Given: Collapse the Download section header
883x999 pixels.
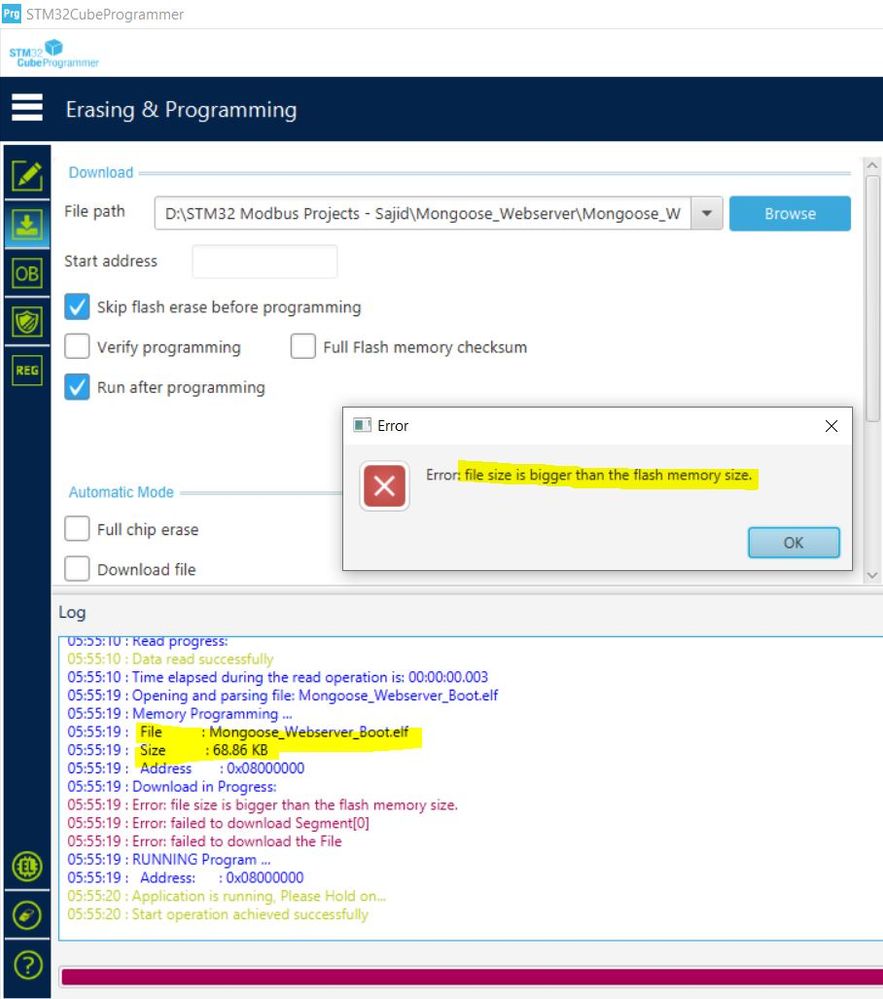Looking at the screenshot, I should coord(100,172).
